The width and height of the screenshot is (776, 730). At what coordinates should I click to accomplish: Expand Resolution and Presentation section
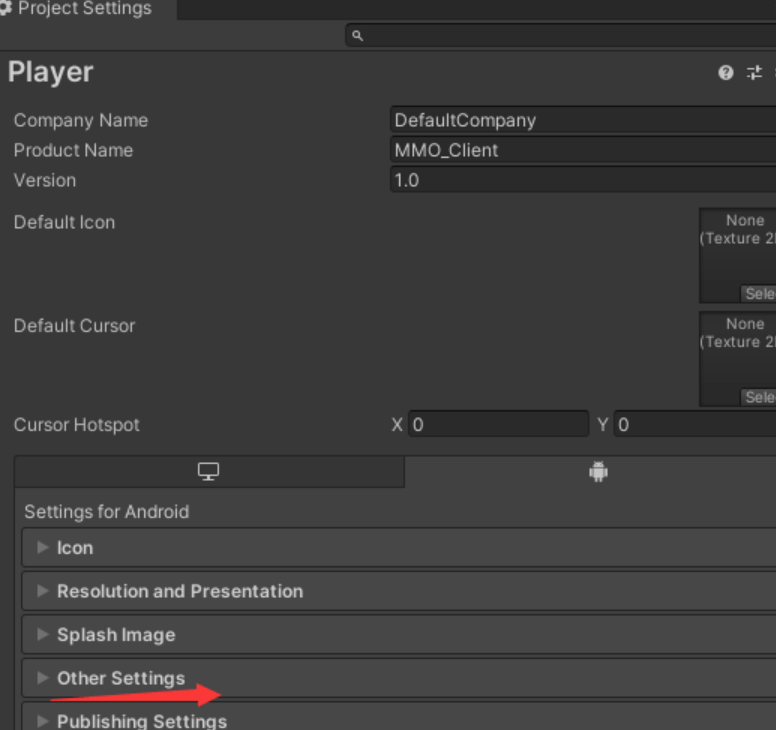coord(399,591)
